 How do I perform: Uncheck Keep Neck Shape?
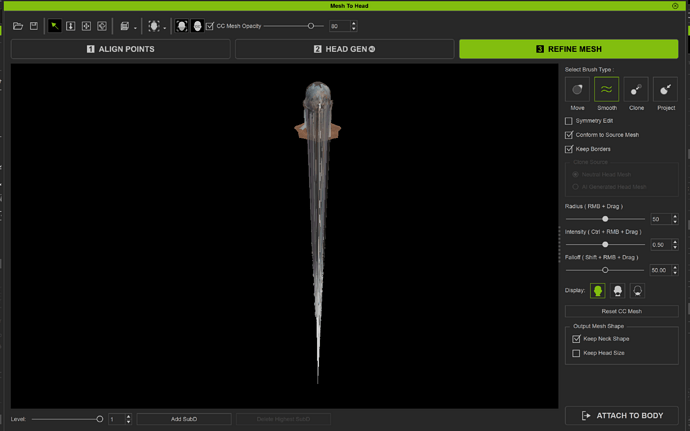click(x=576, y=339)
